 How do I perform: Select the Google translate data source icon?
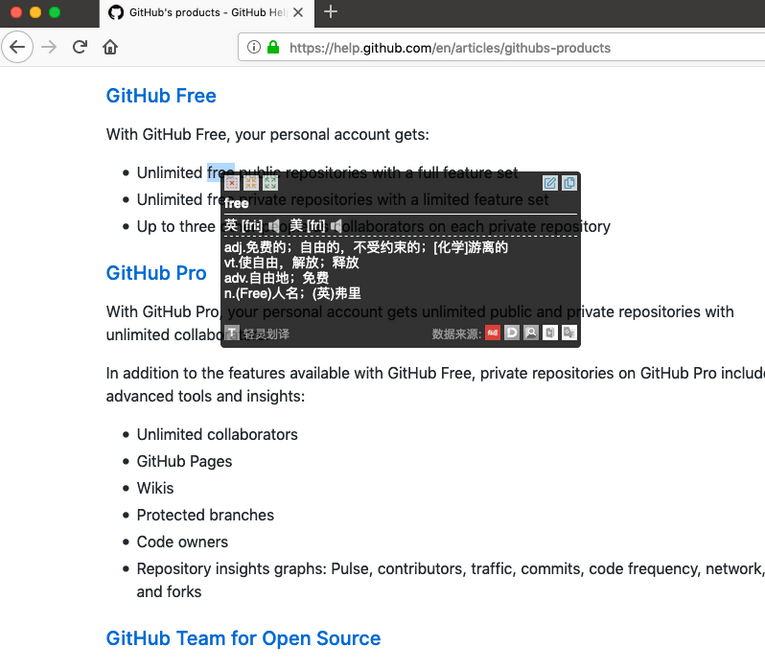[x=569, y=333]
